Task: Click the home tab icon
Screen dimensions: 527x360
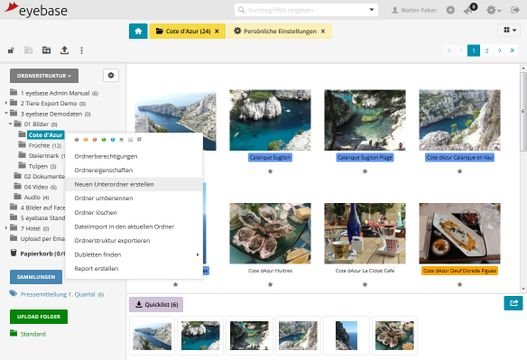Action: [x=138, y=31]
